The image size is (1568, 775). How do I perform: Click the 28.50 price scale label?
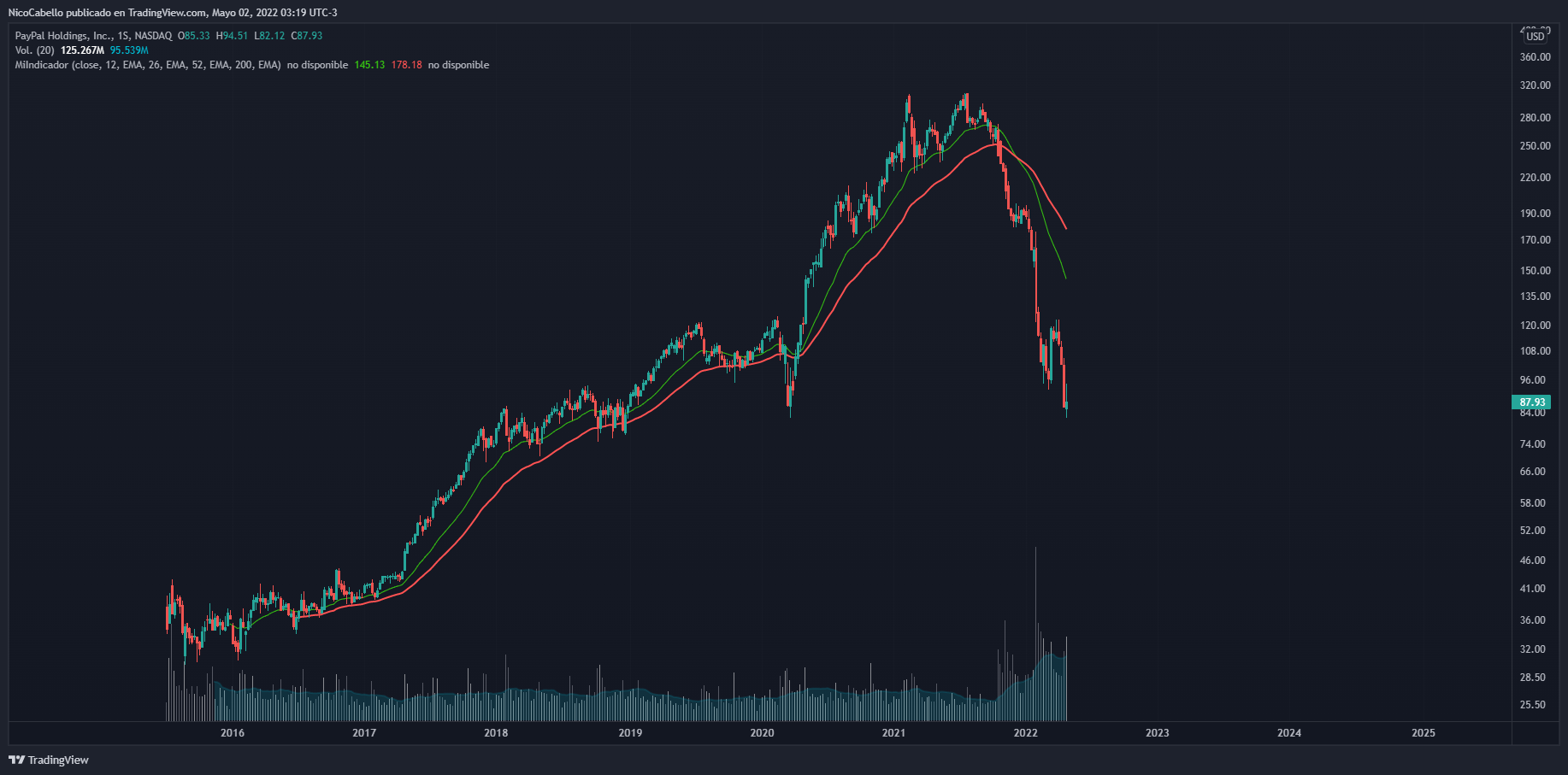1533,678
